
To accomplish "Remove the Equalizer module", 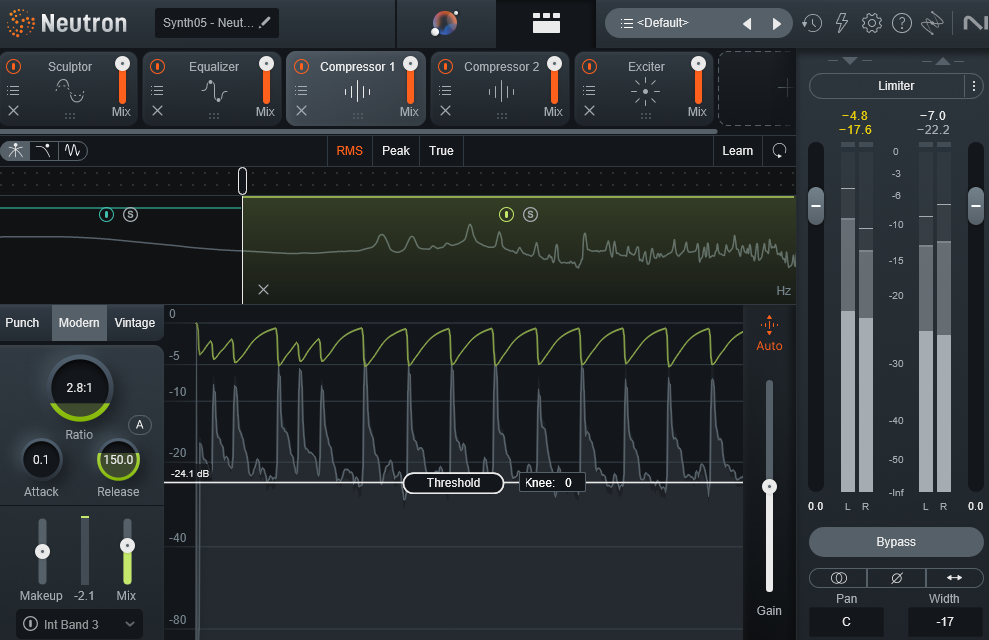I will pos(157,110).
